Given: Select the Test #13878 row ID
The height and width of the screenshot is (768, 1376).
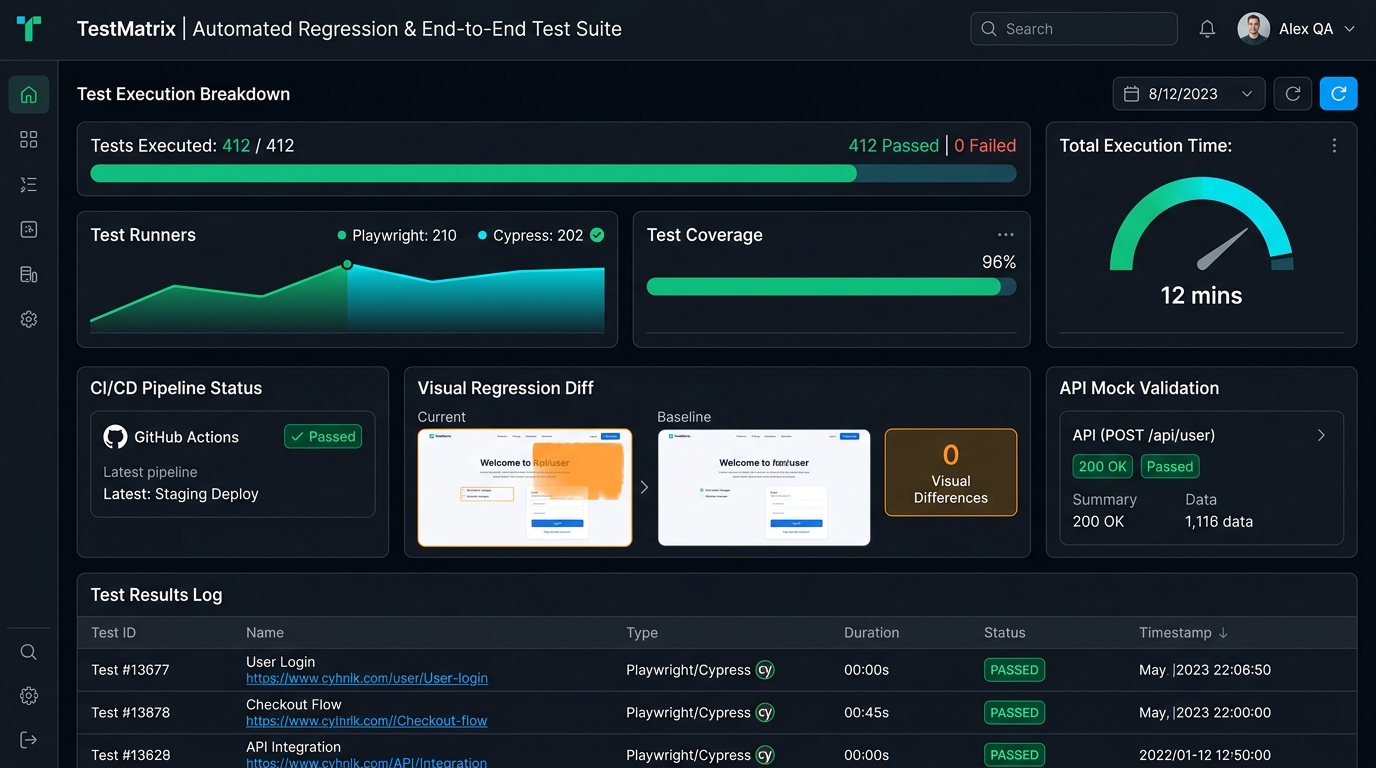Looking at the screenshot, I should coord(130,713).
